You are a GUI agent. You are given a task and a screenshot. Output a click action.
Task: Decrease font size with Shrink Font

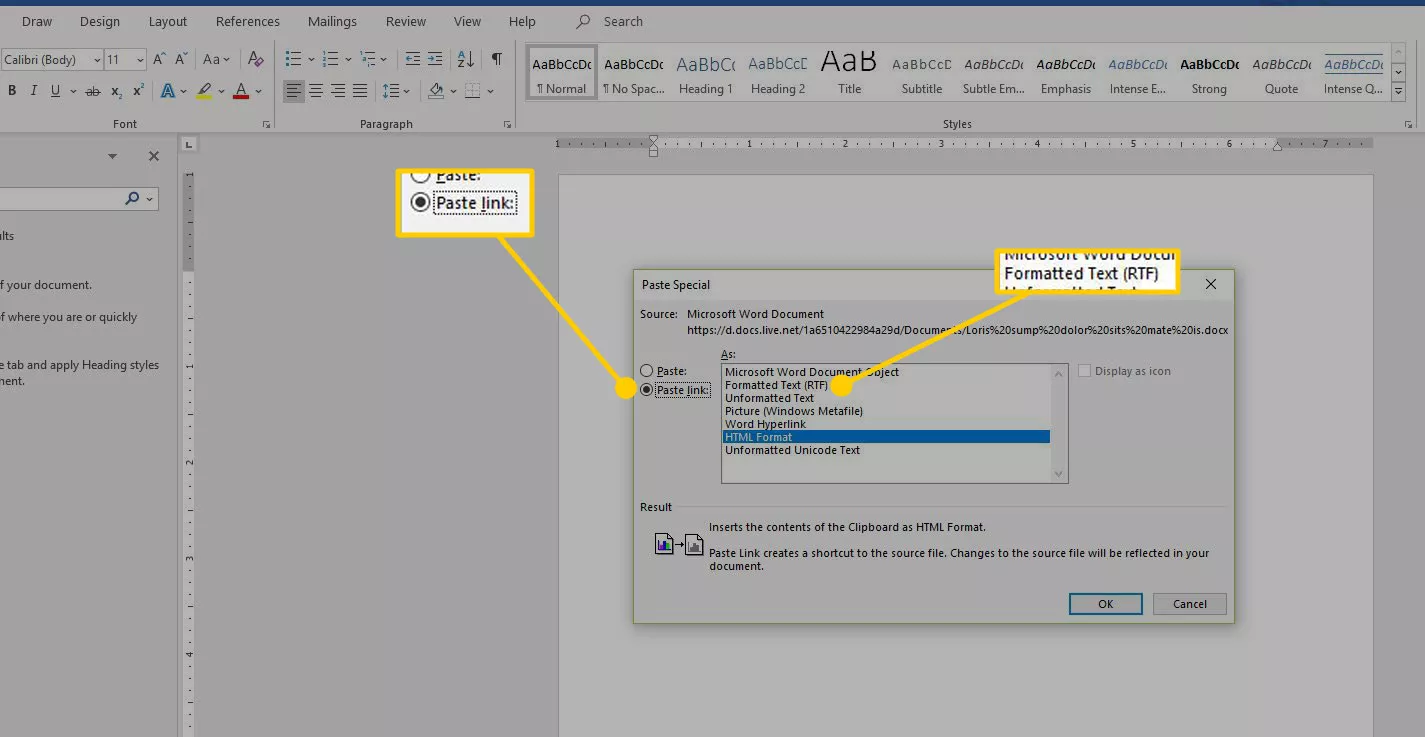click(183, 60)
